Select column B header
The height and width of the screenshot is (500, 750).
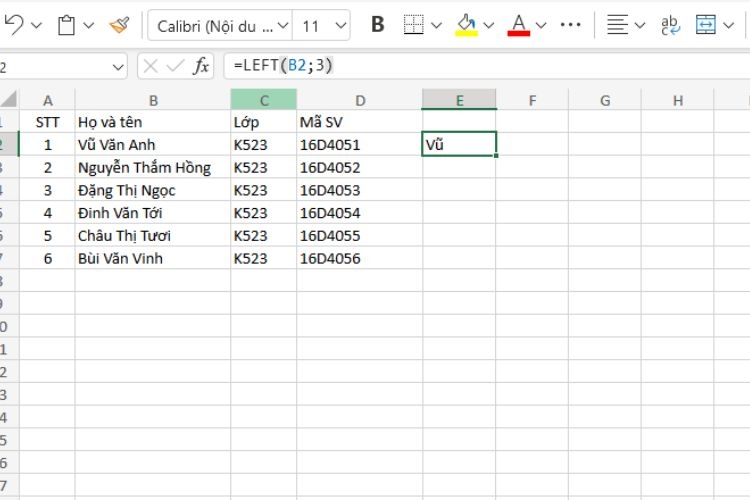tap(153, 100)
